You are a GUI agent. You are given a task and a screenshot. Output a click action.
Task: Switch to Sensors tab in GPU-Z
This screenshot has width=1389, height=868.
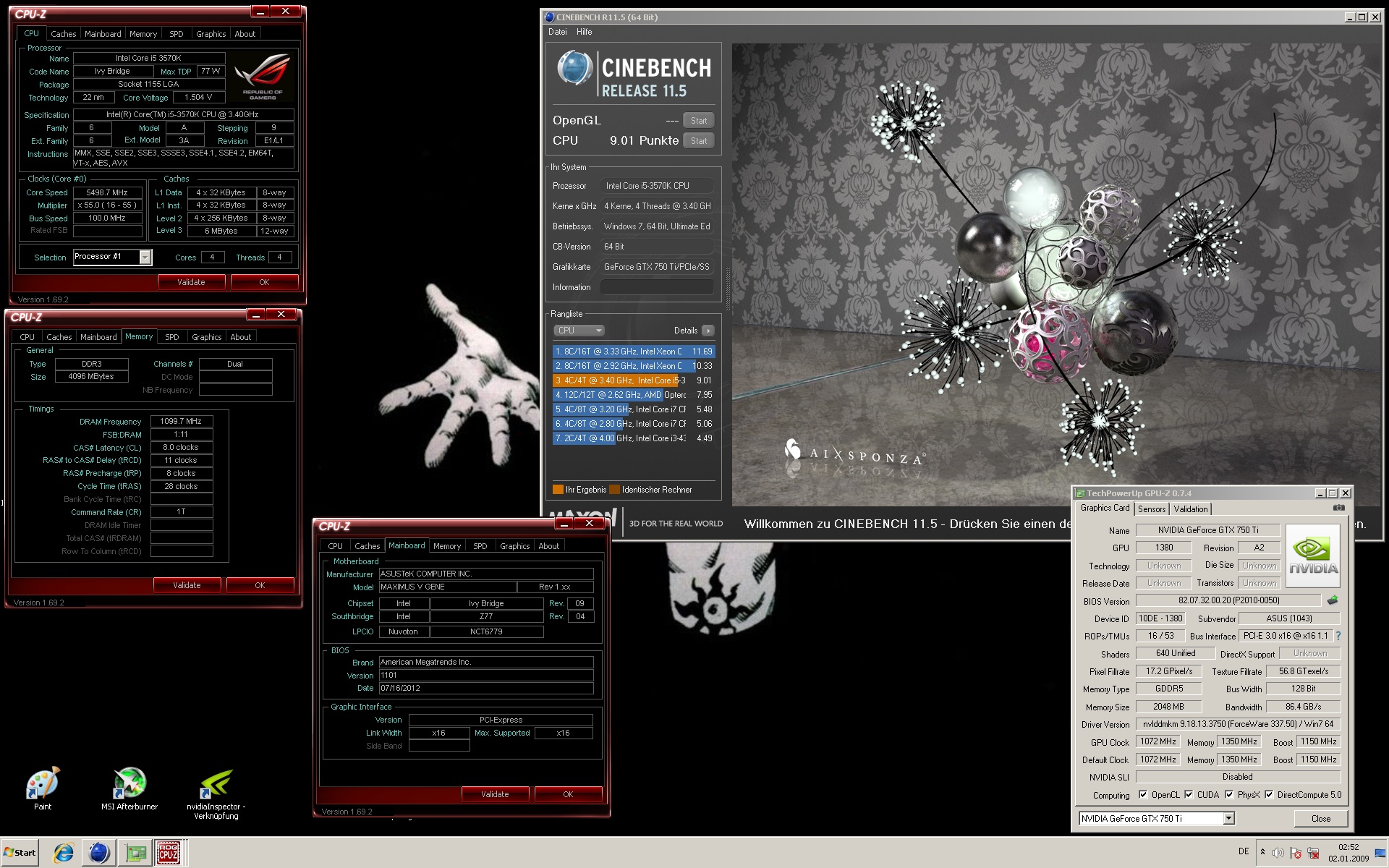(1152, 509)
